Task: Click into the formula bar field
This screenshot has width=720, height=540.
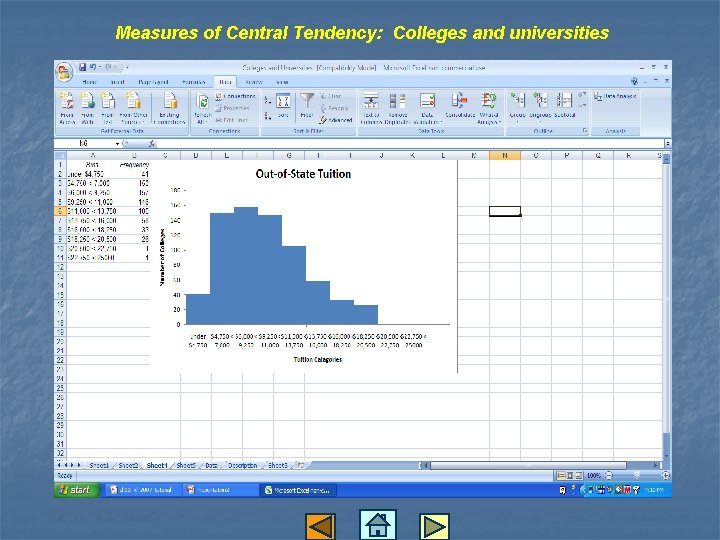Action: (411, 144)
